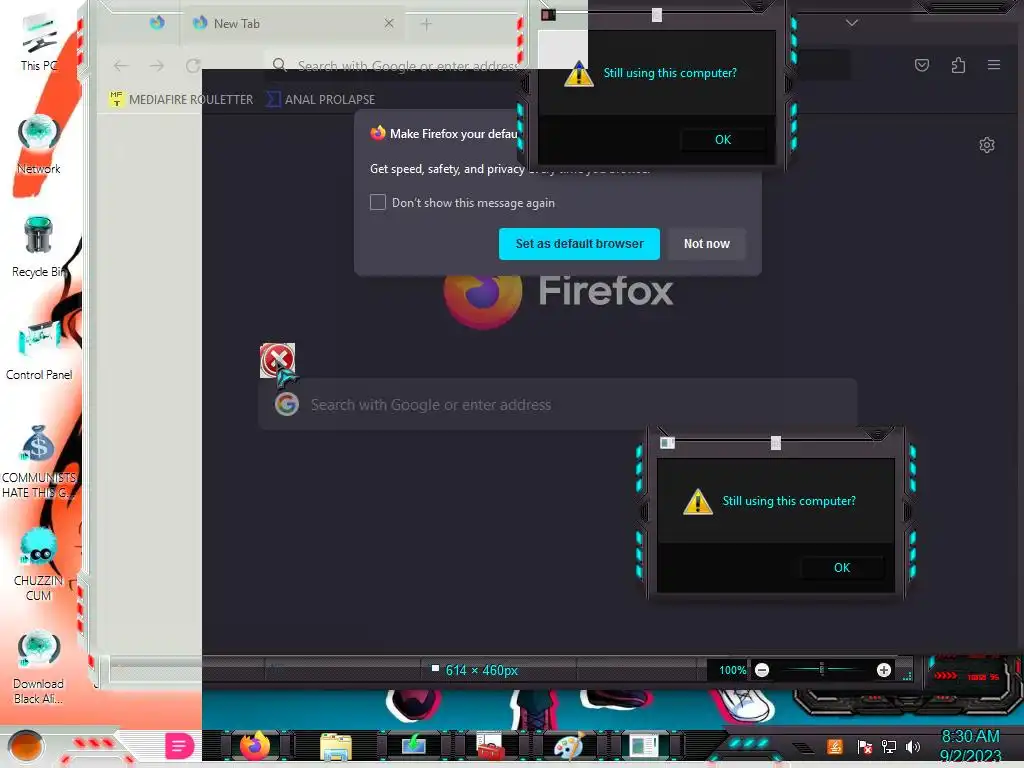Open the Firefox extensions puzzle icon
Viewport: 1024px width, 768px height.
pos(958,65)
